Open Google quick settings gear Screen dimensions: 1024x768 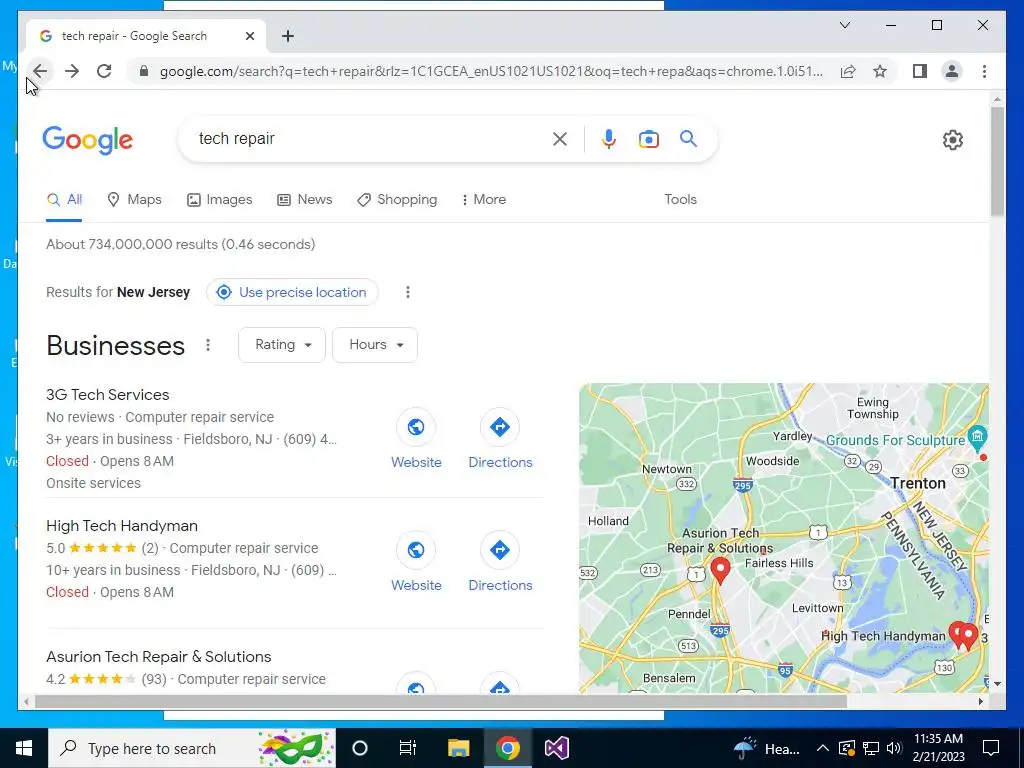coord(953,140)
